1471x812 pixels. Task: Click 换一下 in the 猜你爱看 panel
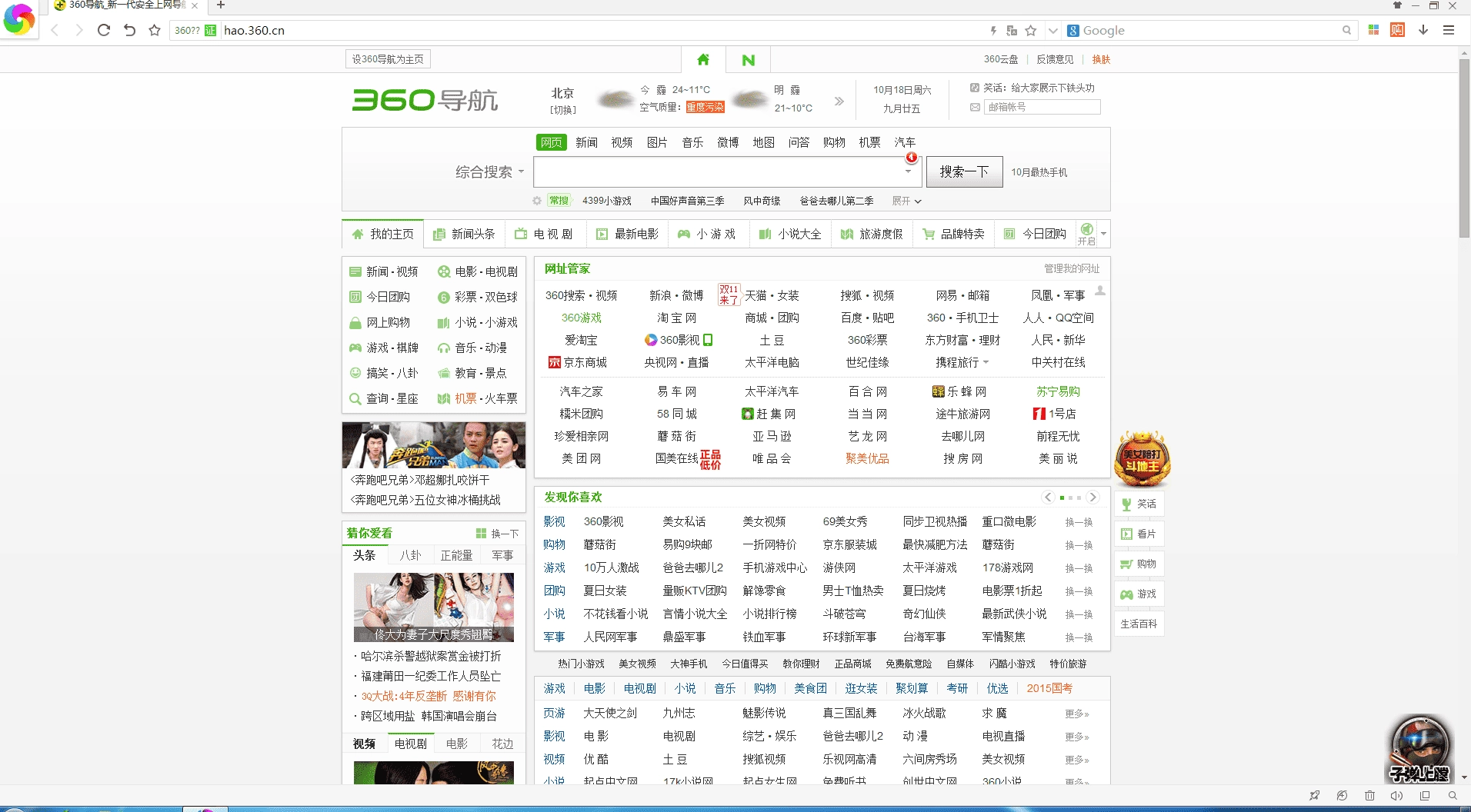click(x=497, y=534)
